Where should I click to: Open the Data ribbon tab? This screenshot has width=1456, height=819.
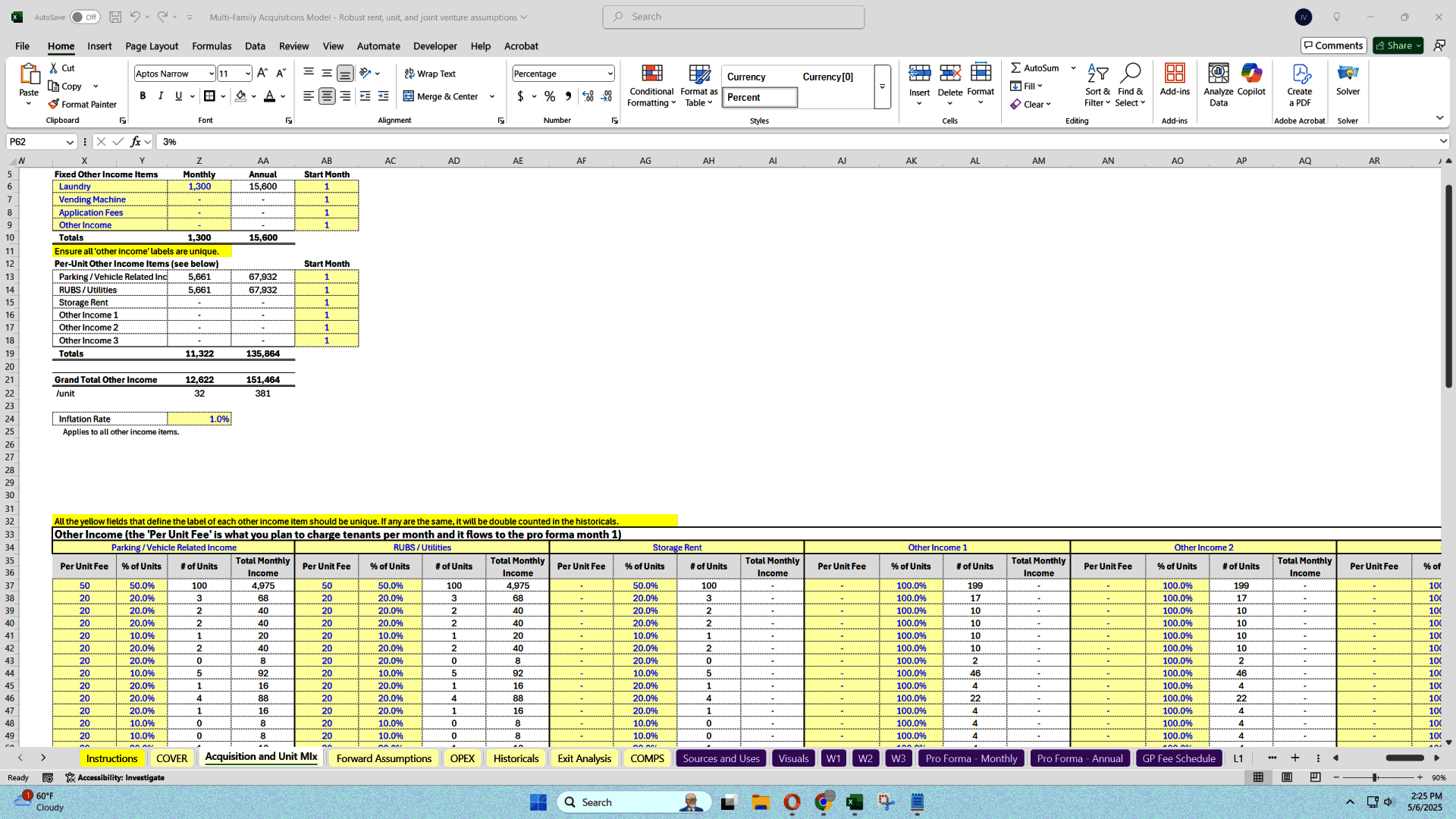[255, 46]
